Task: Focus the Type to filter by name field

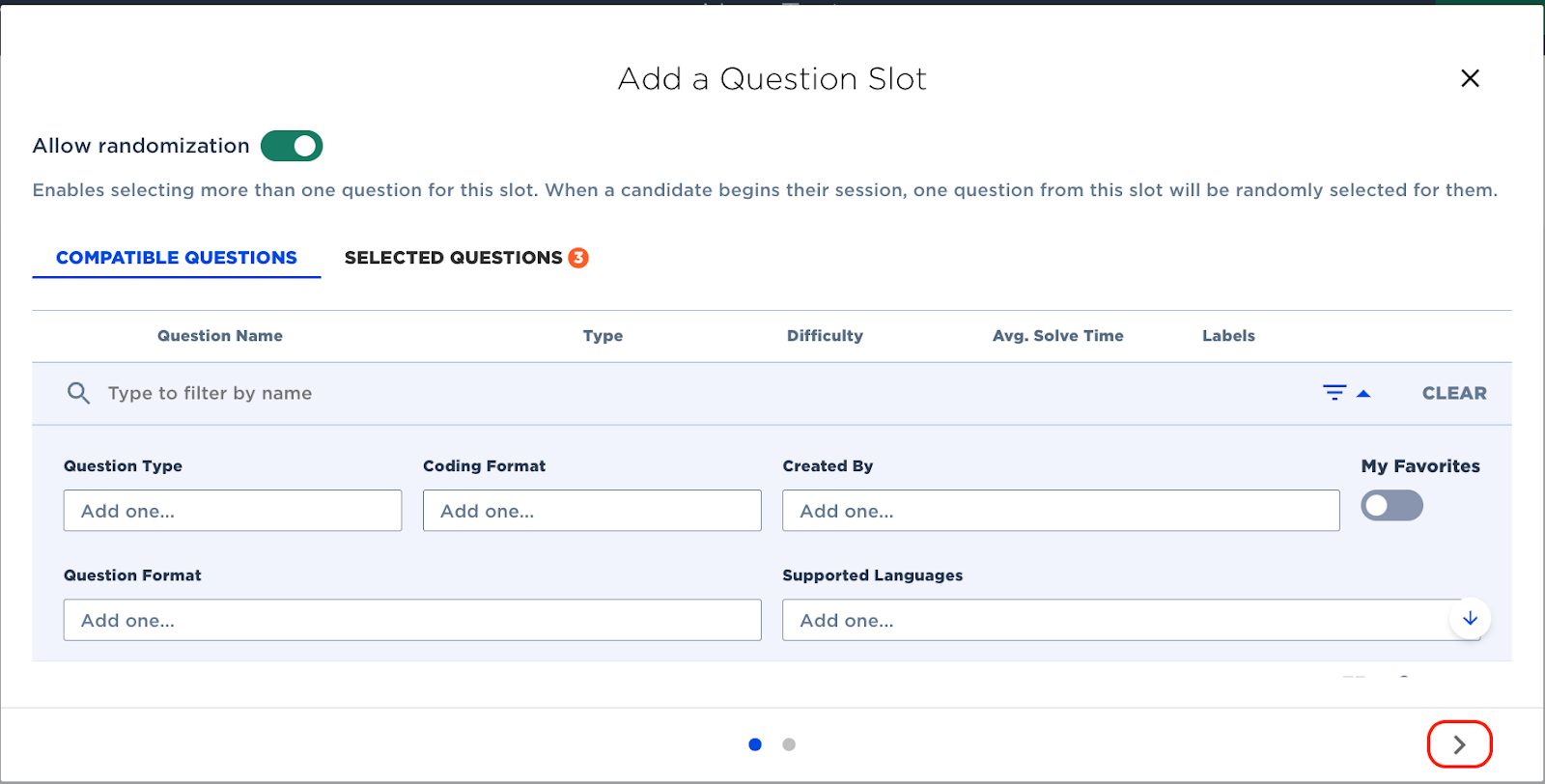Action: click(x=210, y=393)
